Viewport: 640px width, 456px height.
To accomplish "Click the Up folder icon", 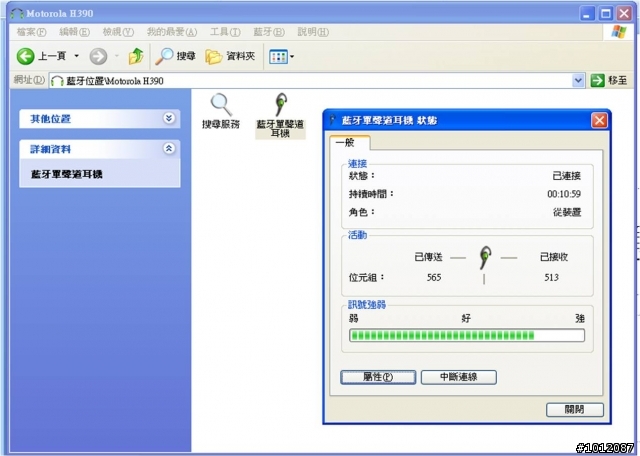I will [136, 56].
